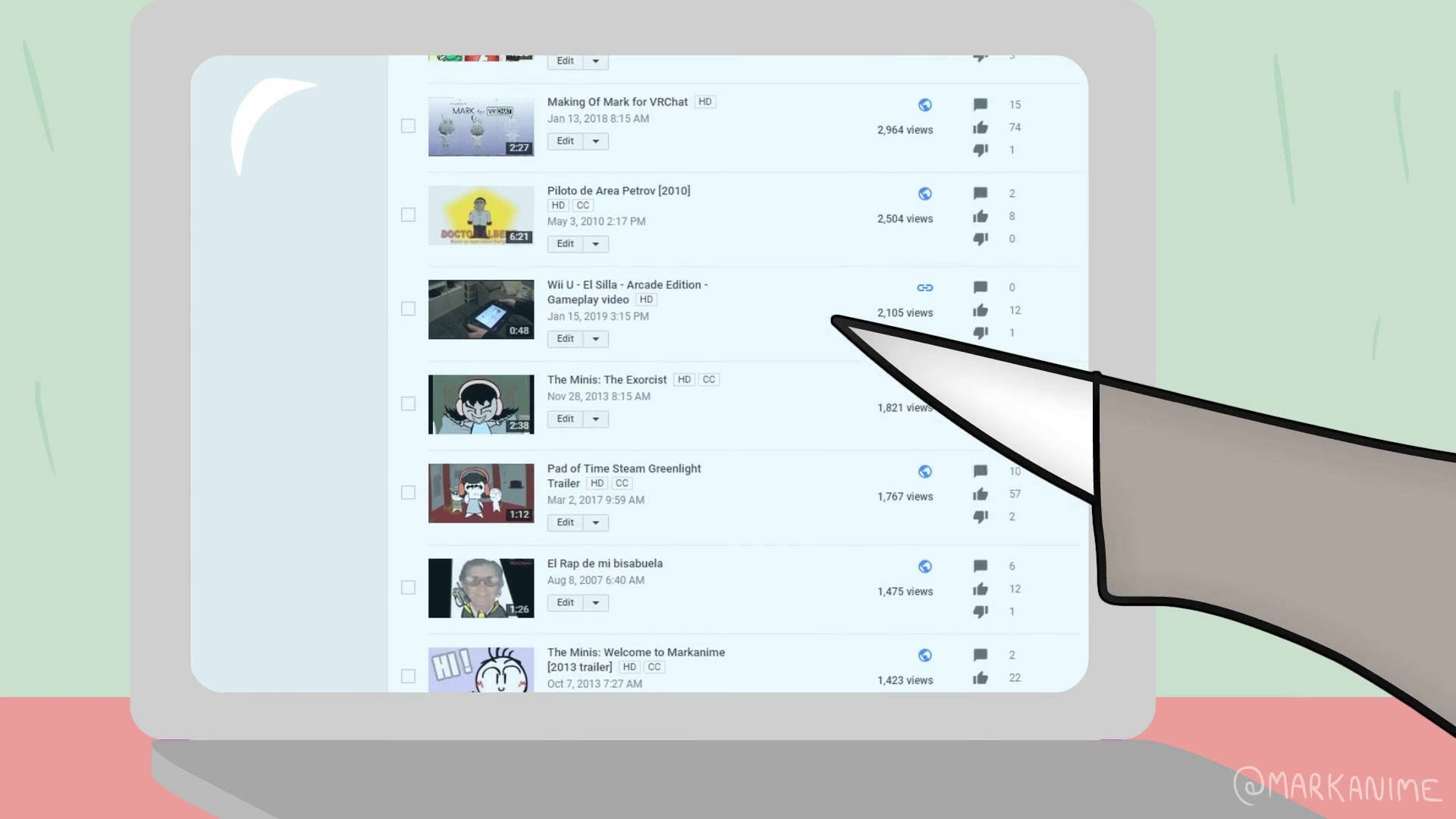Open Edit dropdown arrow for El Rap de mi bisabuela
The width and height of the screenshot is (1456, 819).
click(x=596, y=603)
